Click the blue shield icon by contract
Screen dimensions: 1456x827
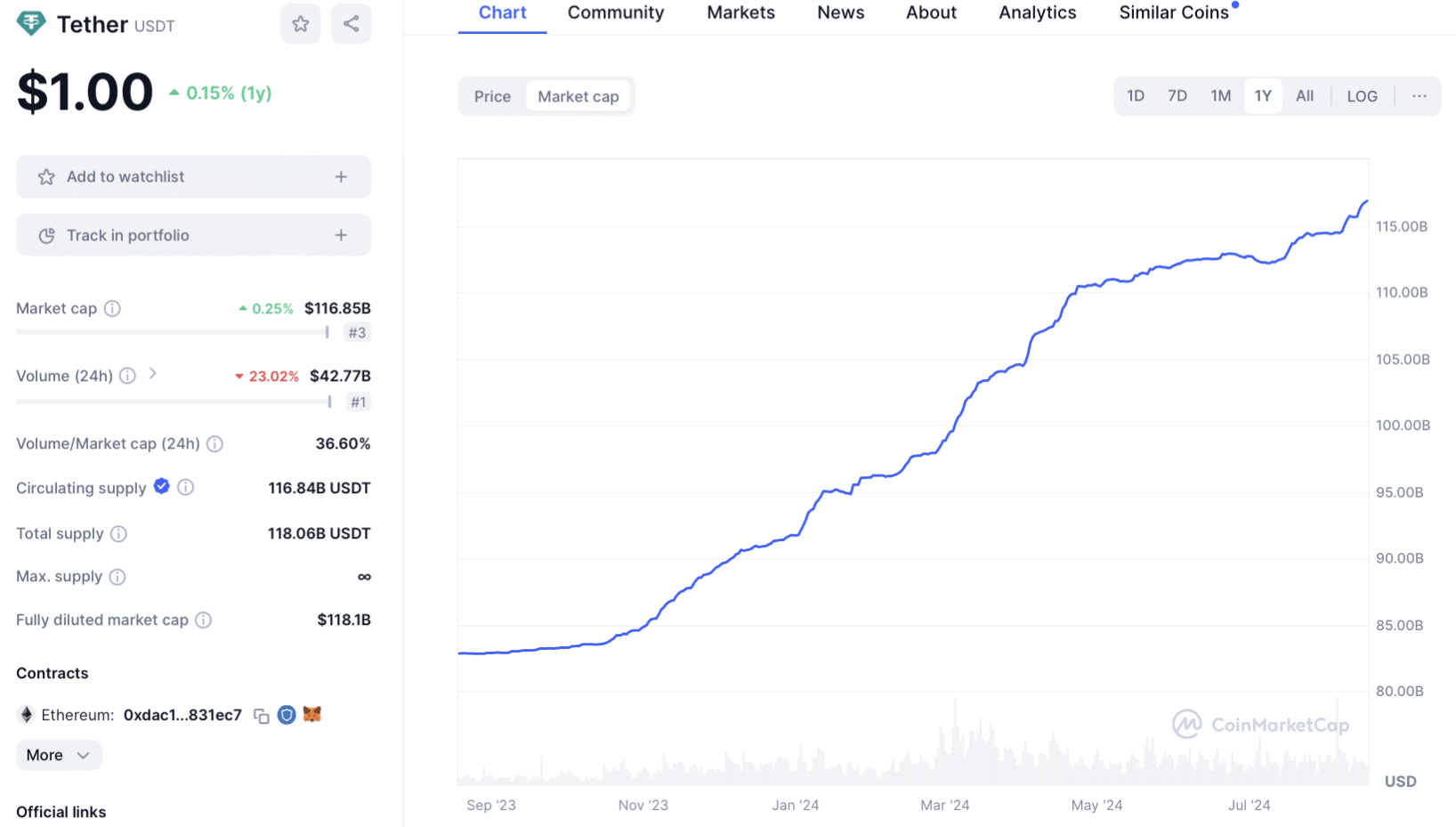tap(287, 715)
